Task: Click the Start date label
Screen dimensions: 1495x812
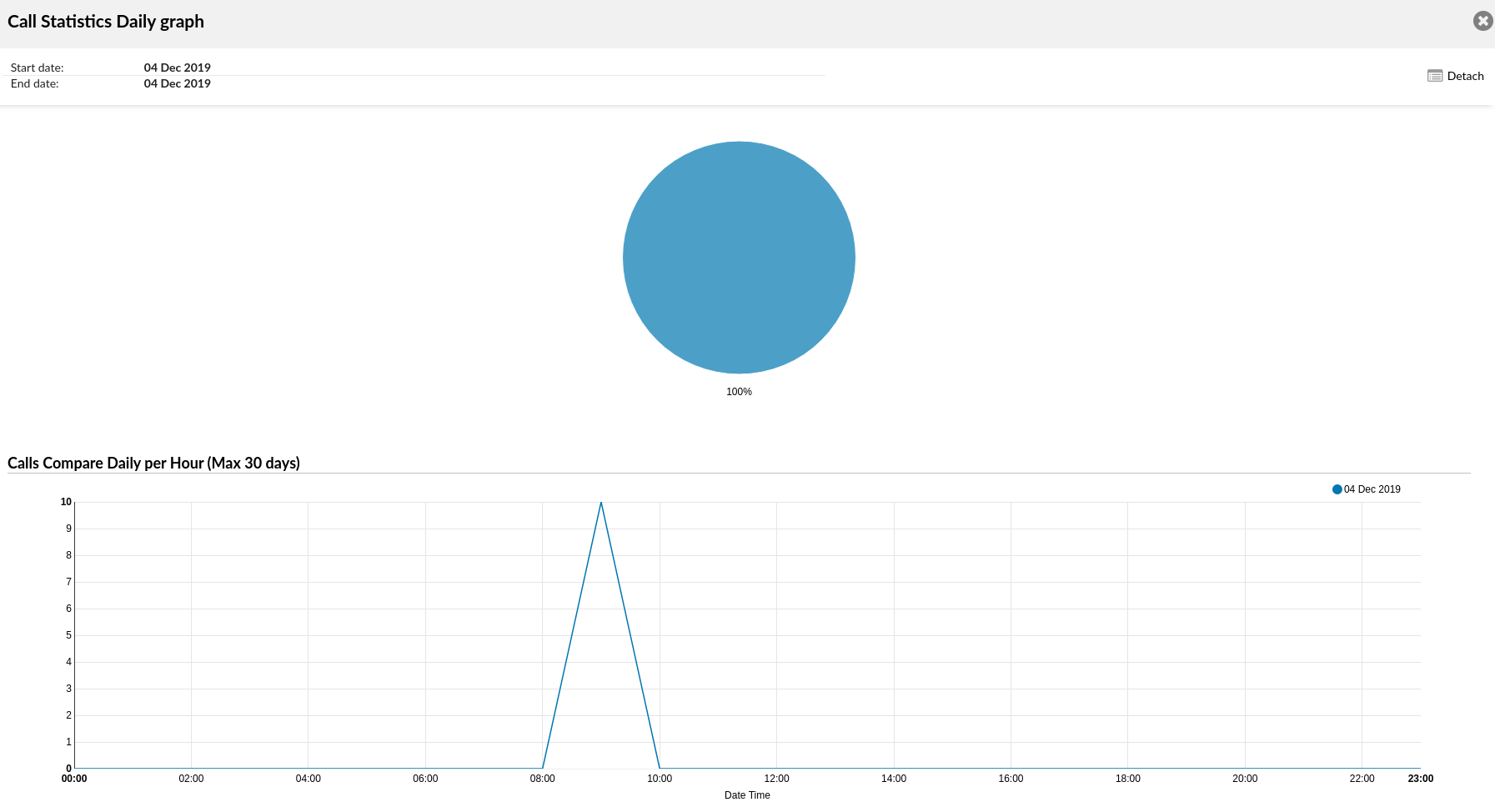Action: (x=38, y=68)
